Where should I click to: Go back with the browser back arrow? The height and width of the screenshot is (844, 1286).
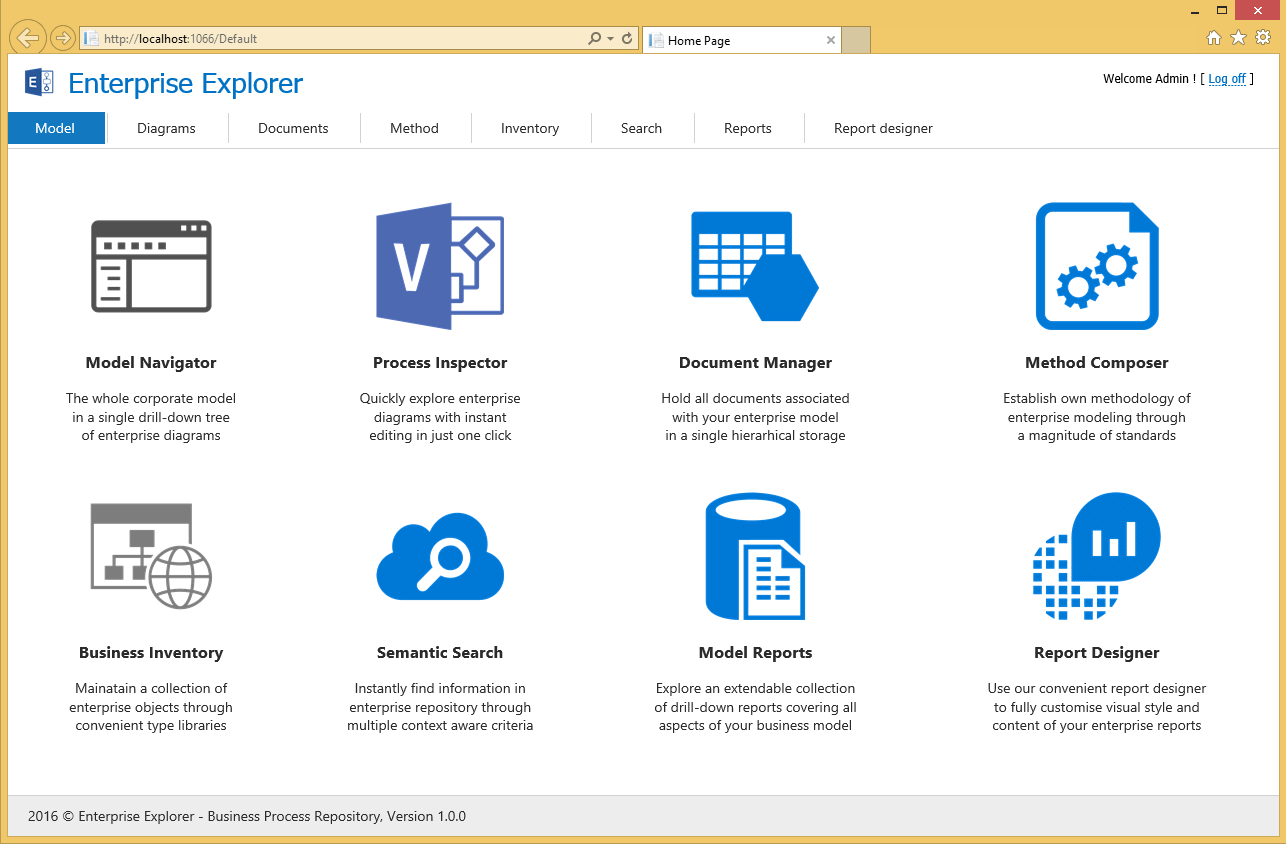pyautogui.click(x=28, y=38)
